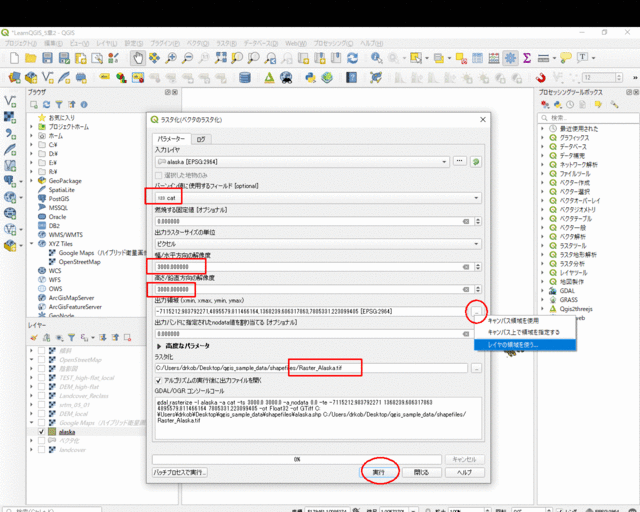Click the Zoom Out magnifier tool
The height and width of the screenshot is (512, 640).
tap(187, 58)
